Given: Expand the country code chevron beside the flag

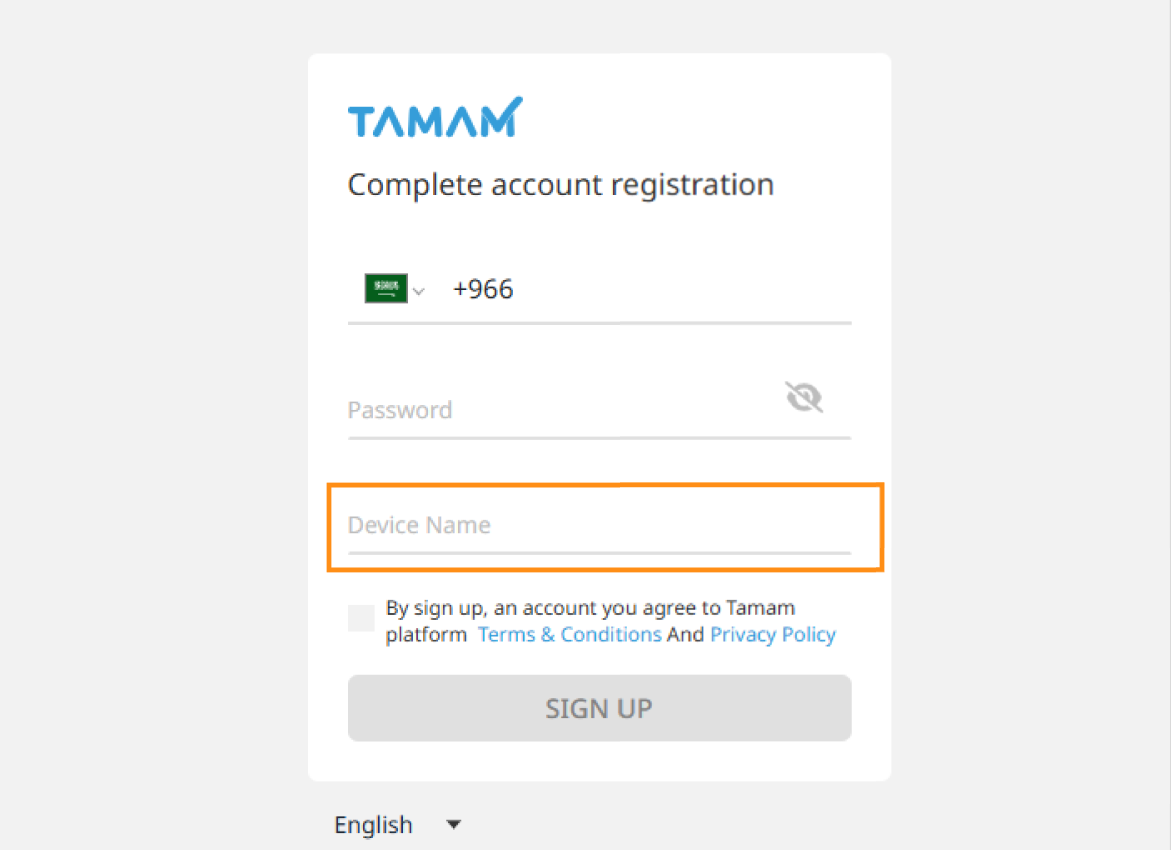Looking at the screenshot, I should point(419,291).
